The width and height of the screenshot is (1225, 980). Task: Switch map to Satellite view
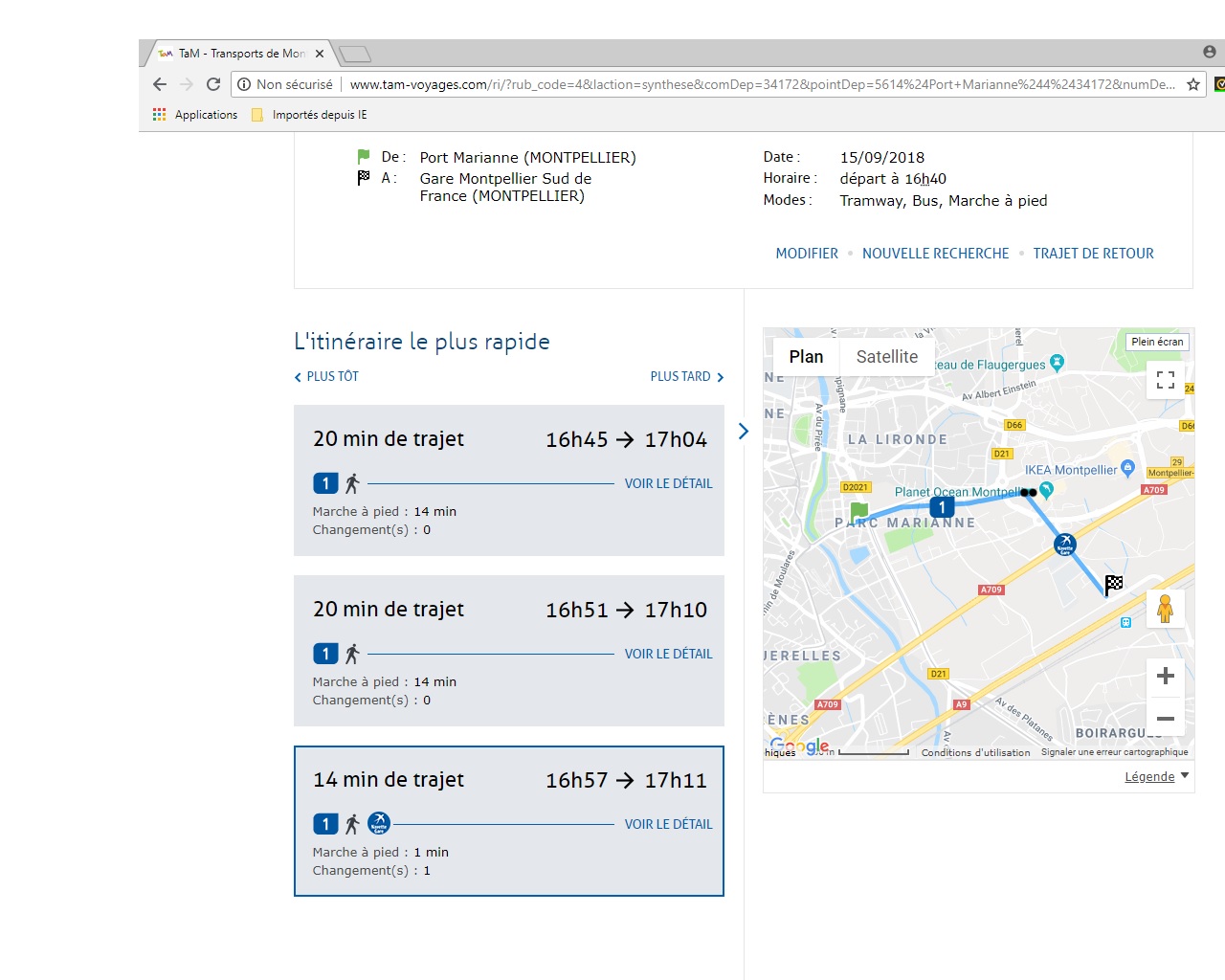(886, 357)
